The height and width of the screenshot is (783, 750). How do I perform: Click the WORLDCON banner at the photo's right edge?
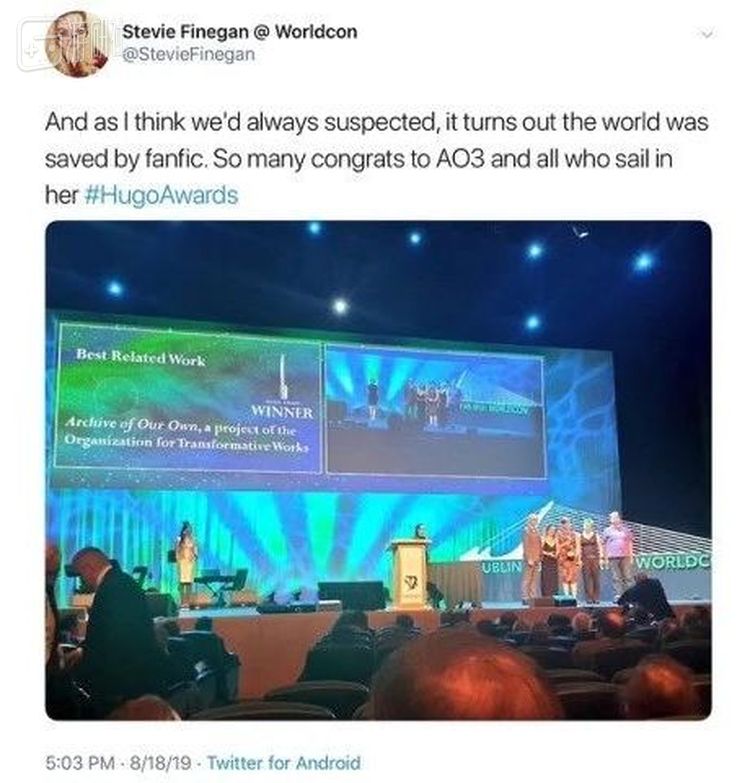671,561
